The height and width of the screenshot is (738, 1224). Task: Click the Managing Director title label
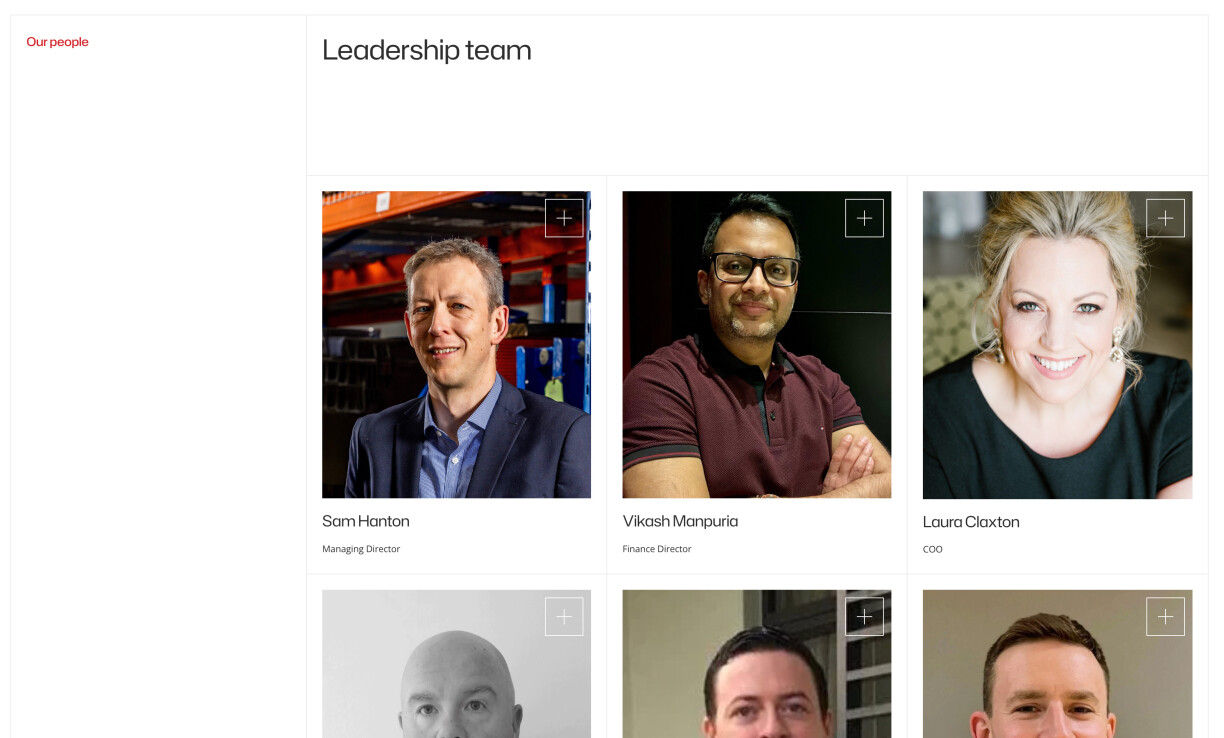(x=361, y=549)
